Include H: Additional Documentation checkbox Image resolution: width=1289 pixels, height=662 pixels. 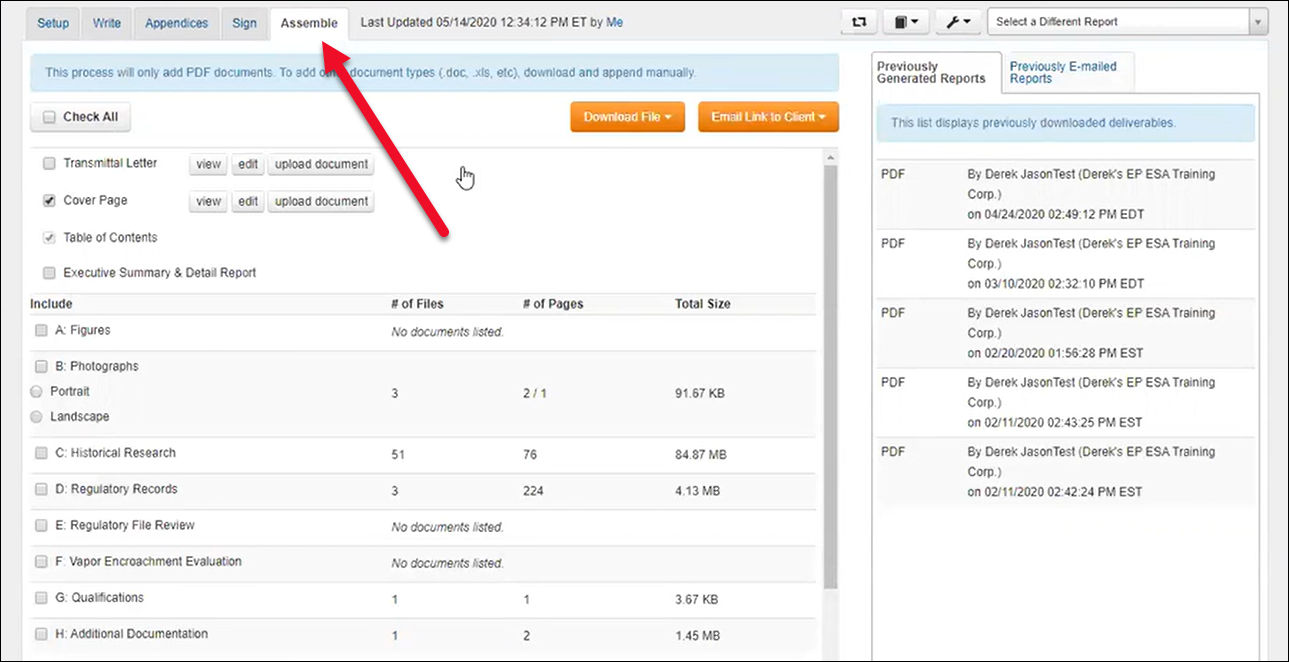(41, 634)
